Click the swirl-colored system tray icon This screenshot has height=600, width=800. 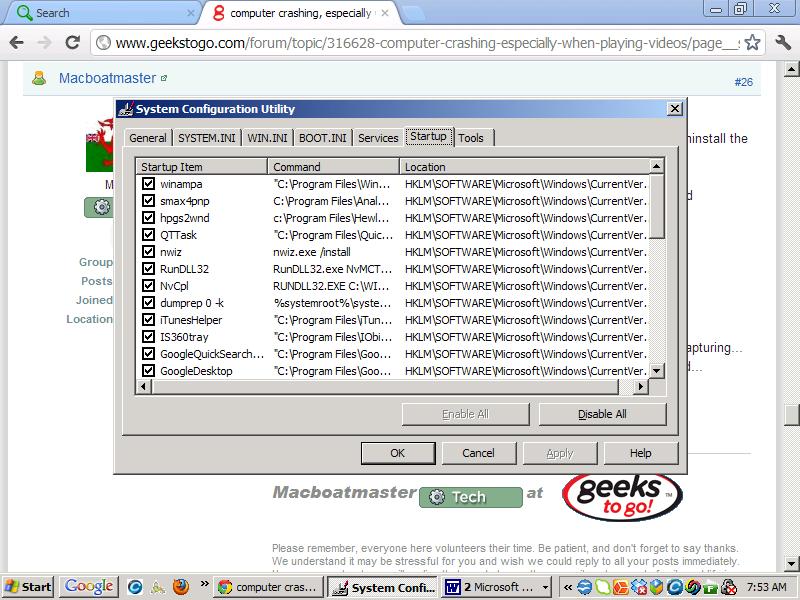pyautogui.click(x=692, y=587)
